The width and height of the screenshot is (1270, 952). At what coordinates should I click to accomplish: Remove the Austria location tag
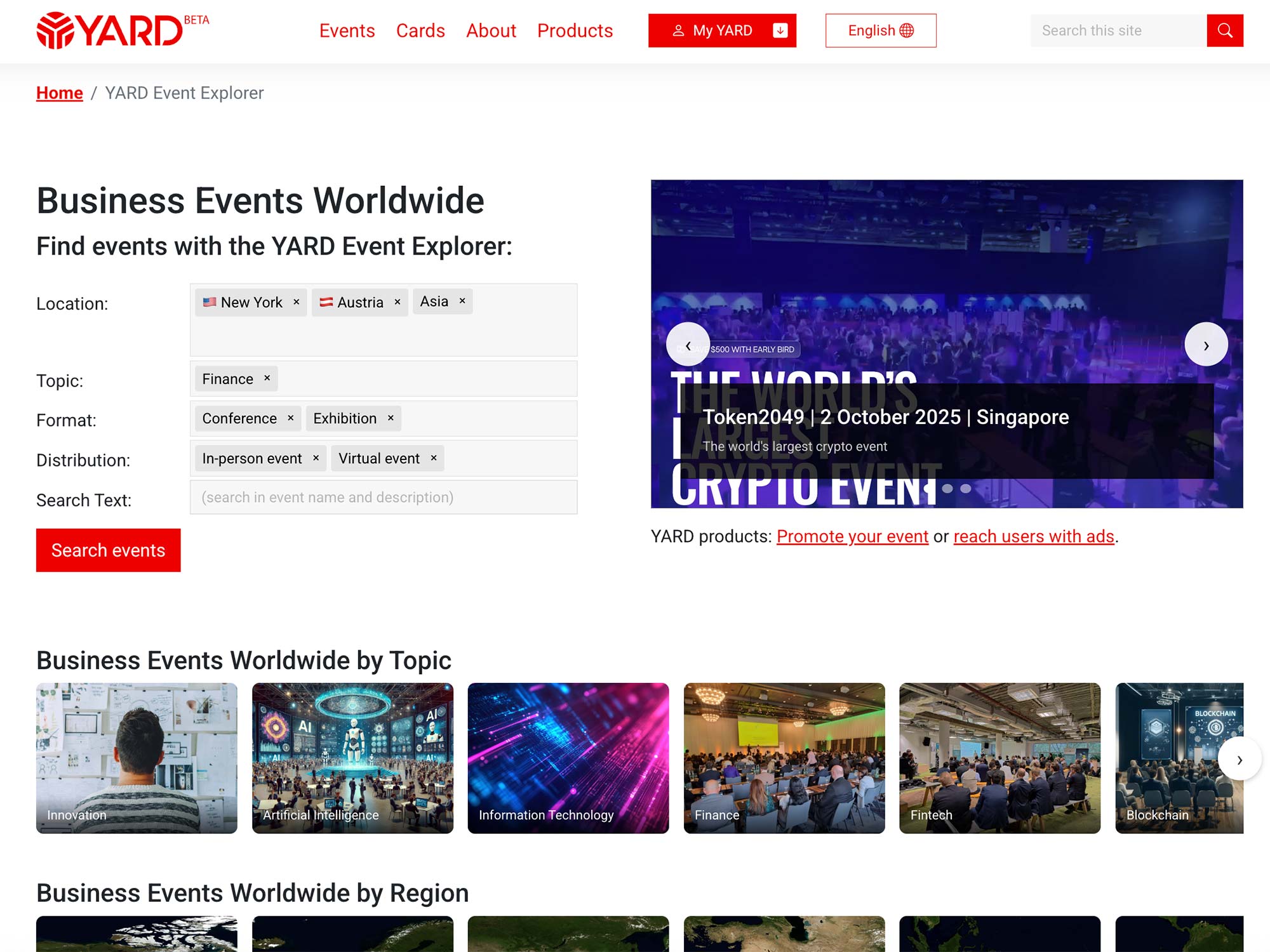pyautogui.click(x=398, y=302)
